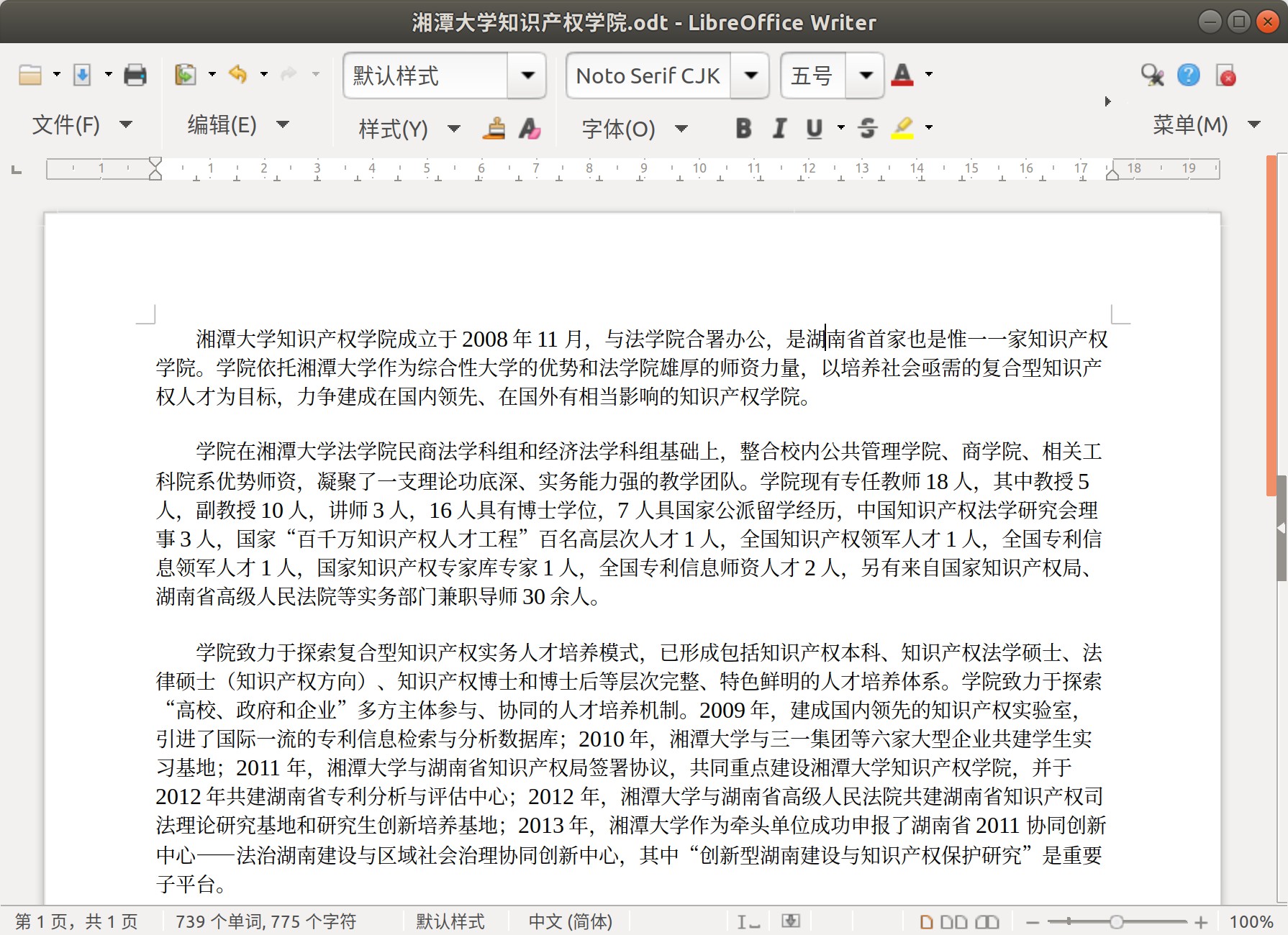Click page style 默认样式 in status bar
The image size is (1288, 935).
coord(450,921)
